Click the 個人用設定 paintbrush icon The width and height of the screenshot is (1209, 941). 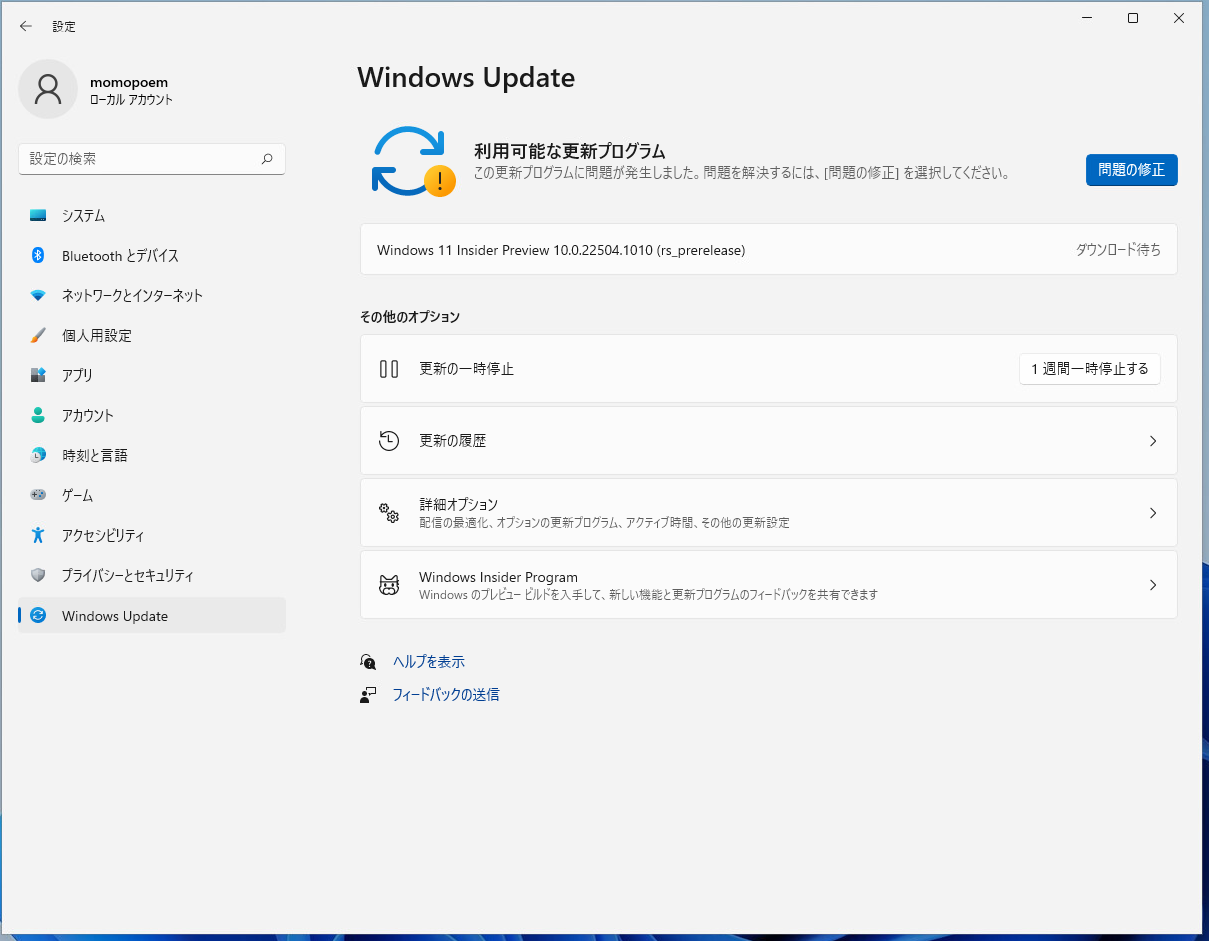[x=38, y=335]
